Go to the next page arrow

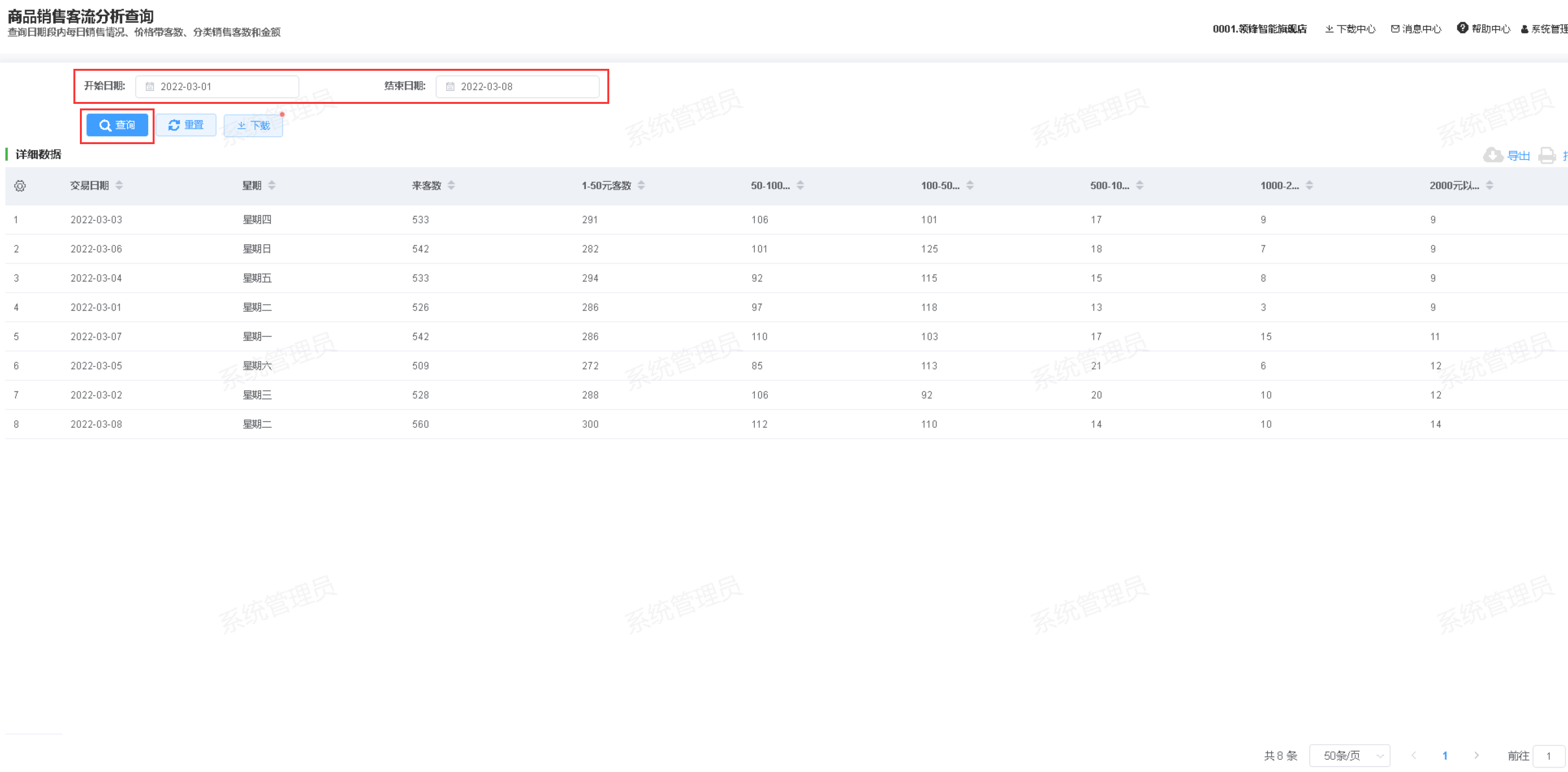pyautogui.click(x=1476, y=756)
